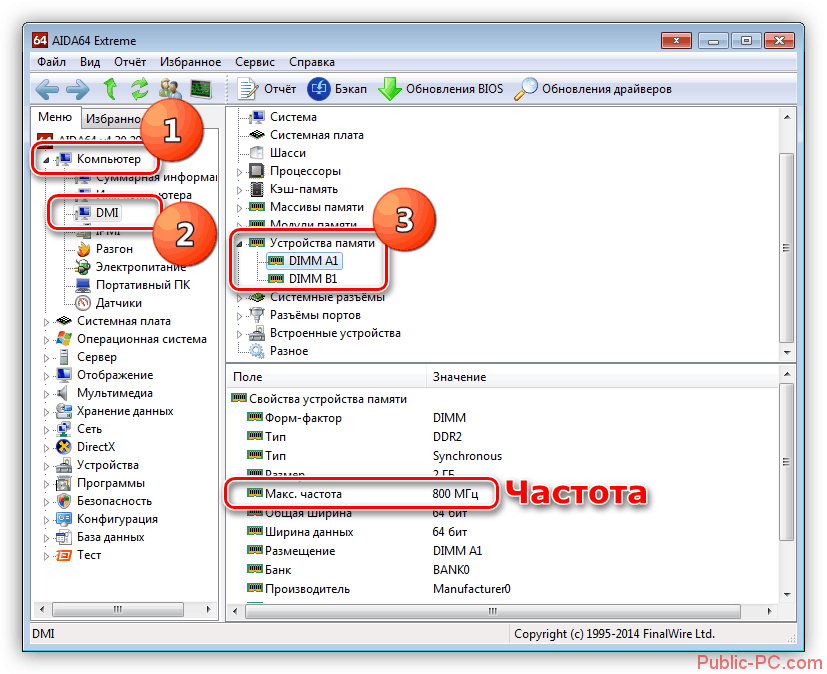Expand the Системная плата tree node
Image resolution: width=827 pixels, height=674 pixels.
point(46,321)
